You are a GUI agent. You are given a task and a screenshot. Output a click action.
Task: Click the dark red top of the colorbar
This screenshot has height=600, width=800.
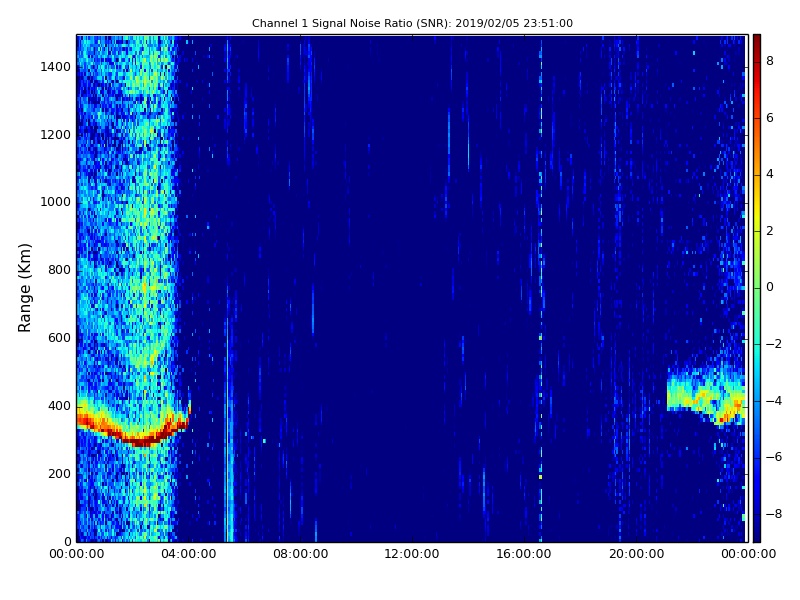(x=757, y=43)
